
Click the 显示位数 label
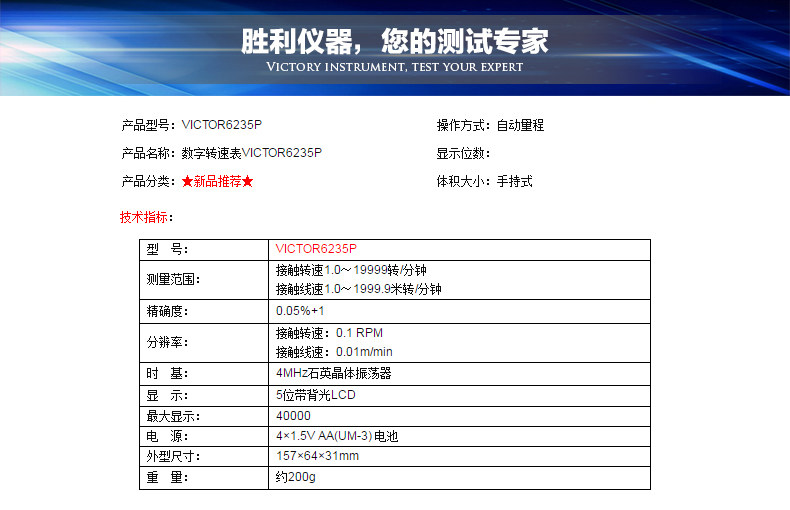click(463, 153)
